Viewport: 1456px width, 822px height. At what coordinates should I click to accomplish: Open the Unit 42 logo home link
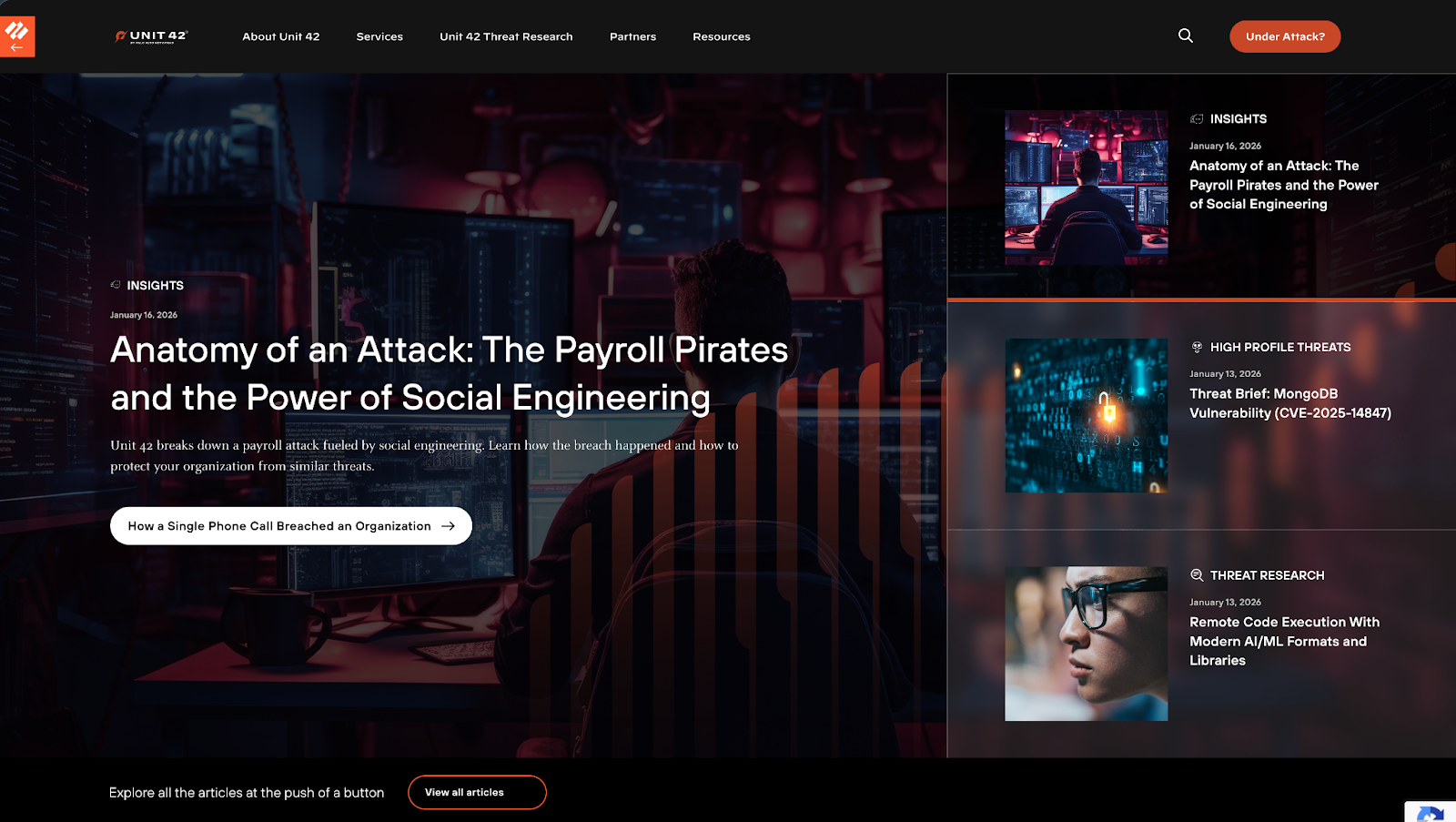[151, 36]
